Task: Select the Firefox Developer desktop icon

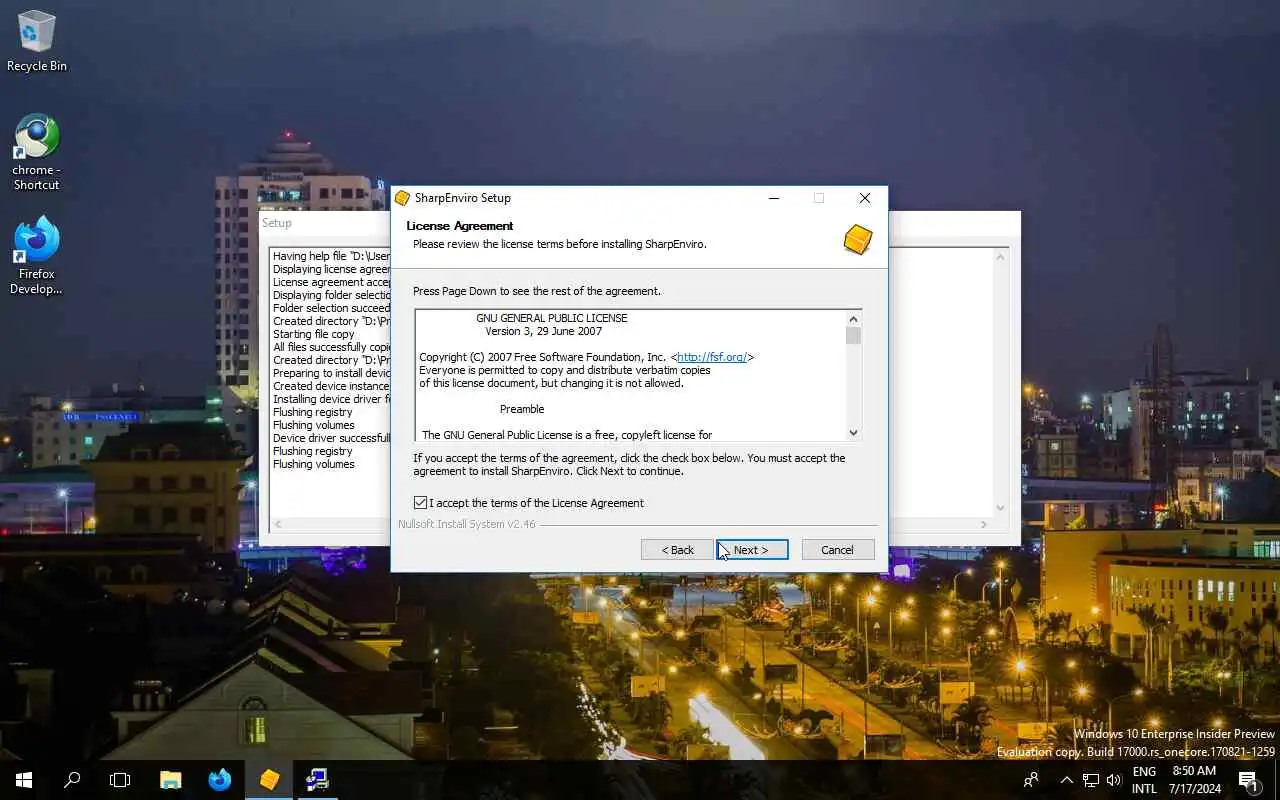Action: coord(37,256)
